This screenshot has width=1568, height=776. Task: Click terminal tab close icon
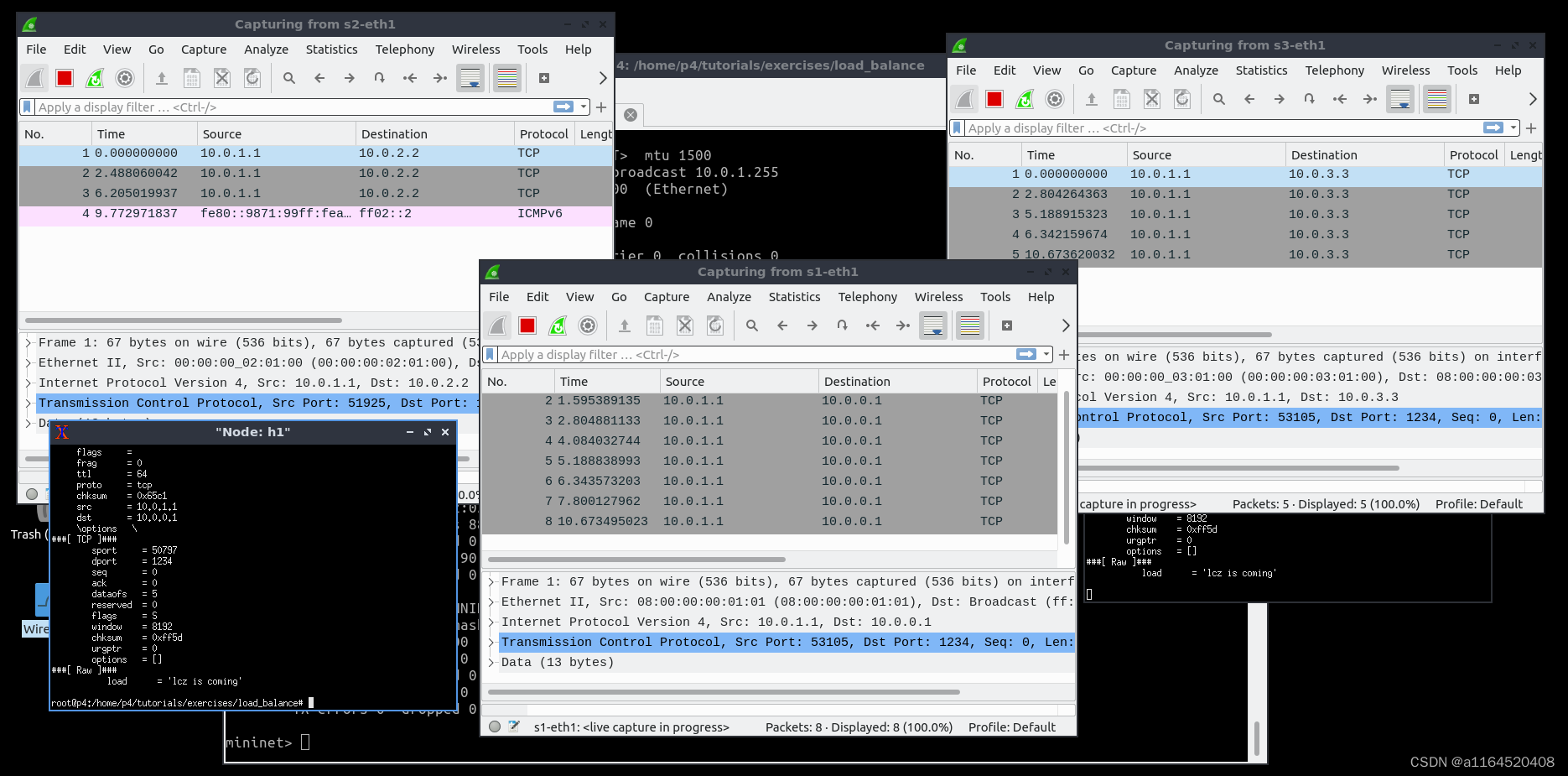(x=631, y=115)
